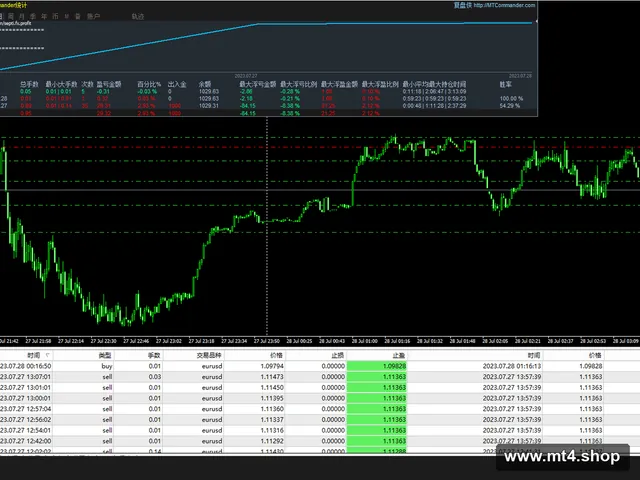Sort by first 时间 column sort arrow
Screen dimensions: 640x480
47,355
